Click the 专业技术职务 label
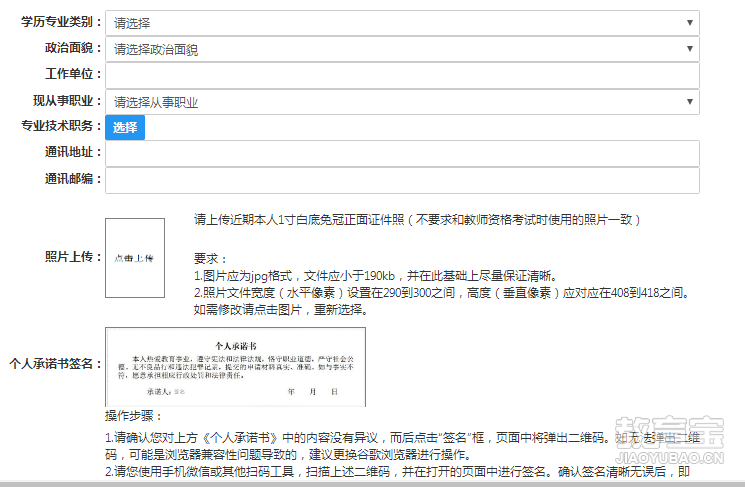745x487 pixels. click(x=61, y=126)
